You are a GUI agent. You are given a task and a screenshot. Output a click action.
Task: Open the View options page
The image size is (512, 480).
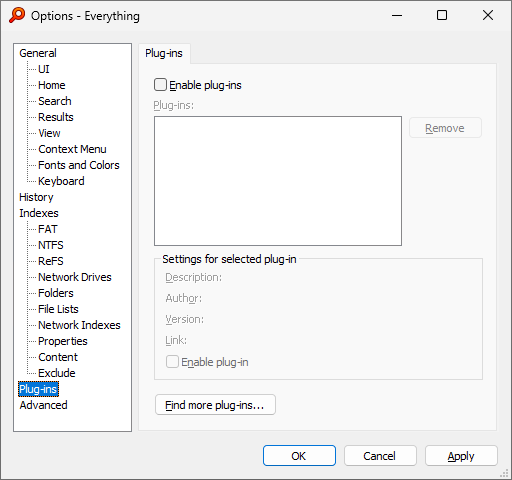click(x=49, y=133)
